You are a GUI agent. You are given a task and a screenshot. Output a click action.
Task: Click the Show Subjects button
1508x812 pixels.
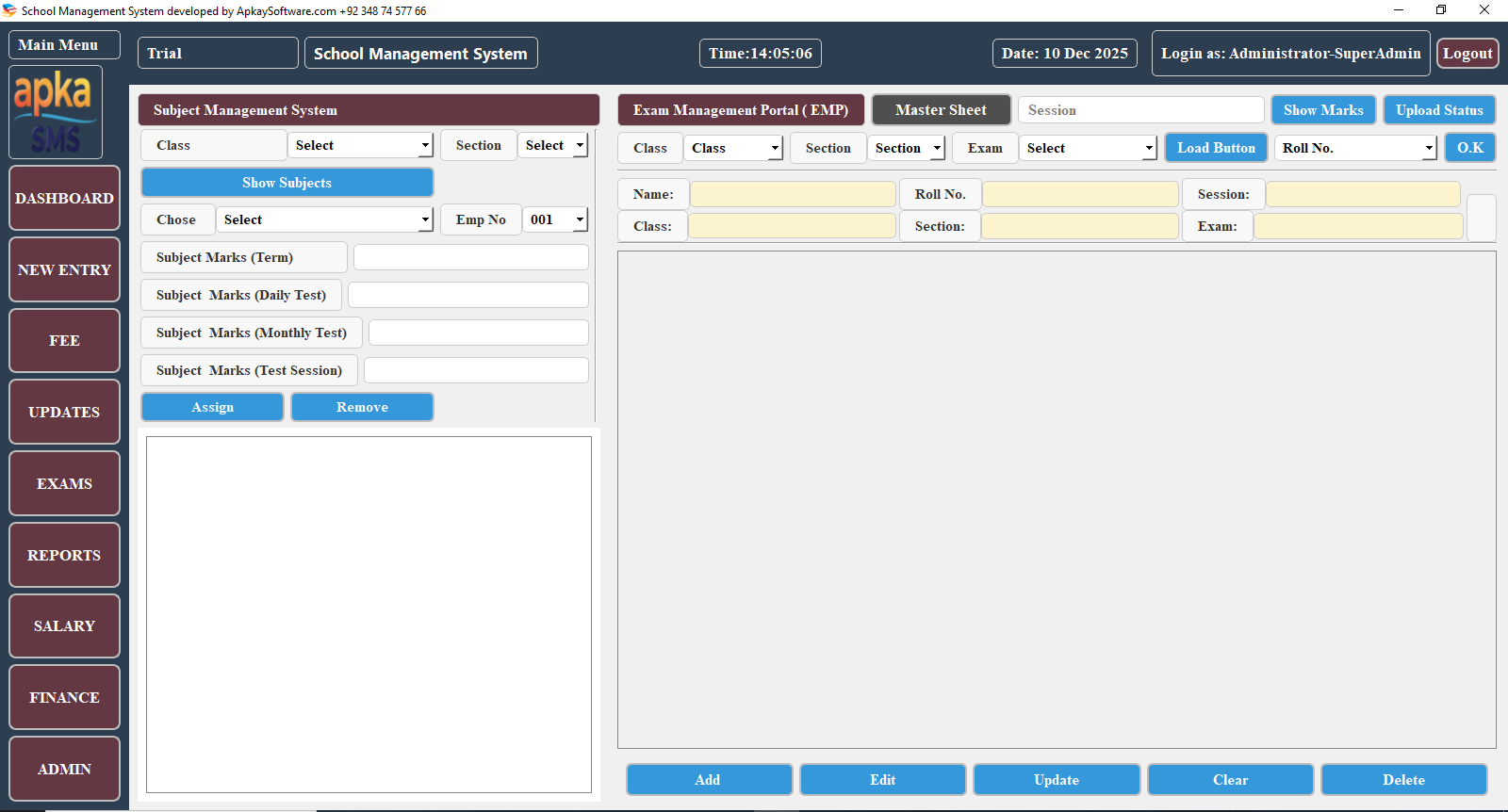tap(287, 183)
